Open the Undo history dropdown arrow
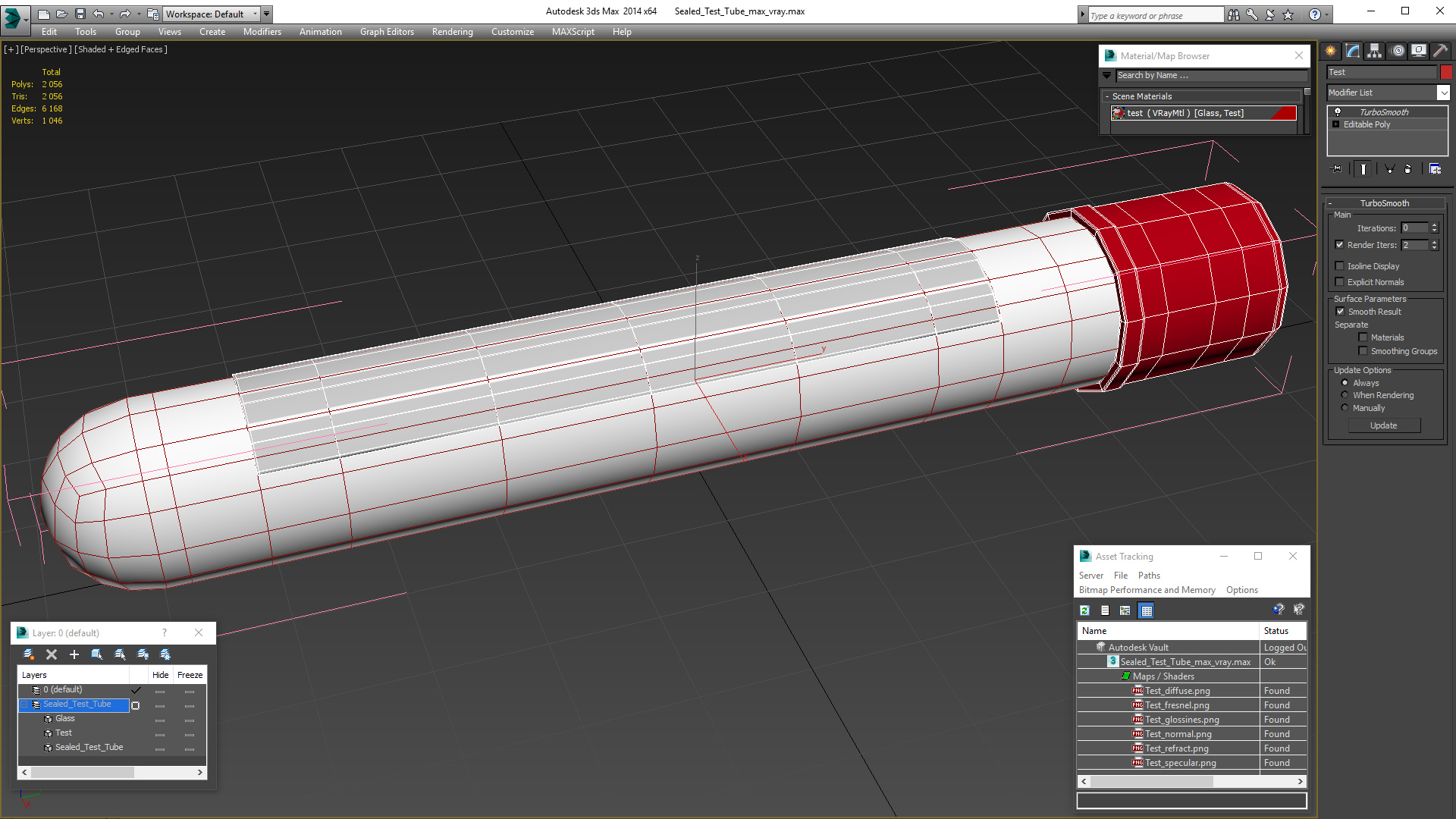Screen dimensions: 1456x819 (x=111, y=14)
